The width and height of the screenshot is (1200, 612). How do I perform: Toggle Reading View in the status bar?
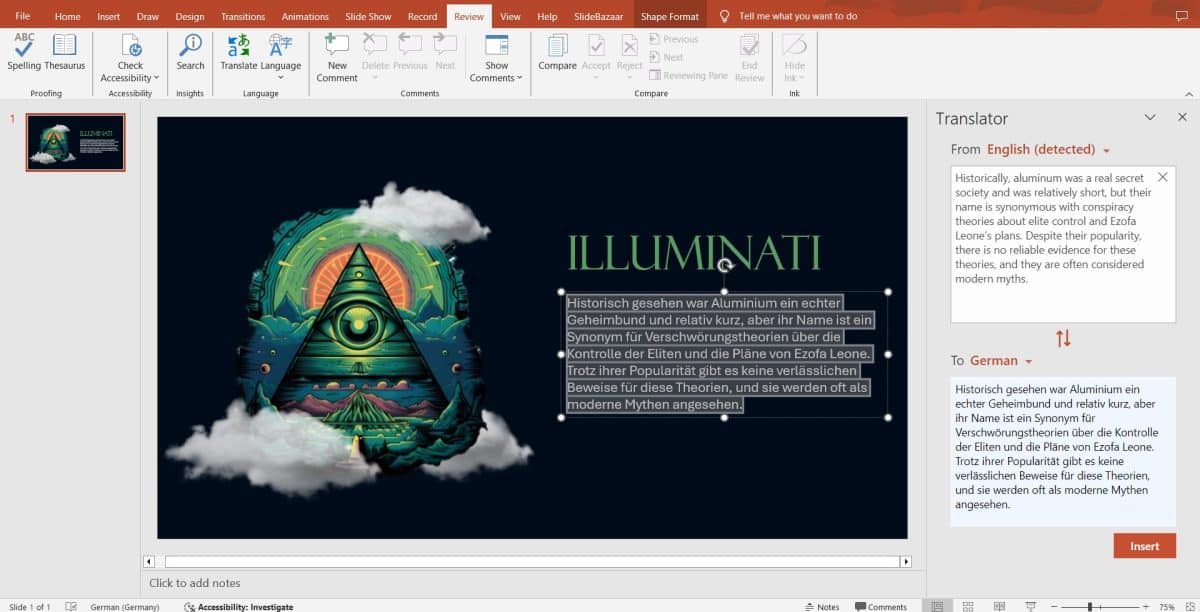pyautogui.click(x=998, y=606)
